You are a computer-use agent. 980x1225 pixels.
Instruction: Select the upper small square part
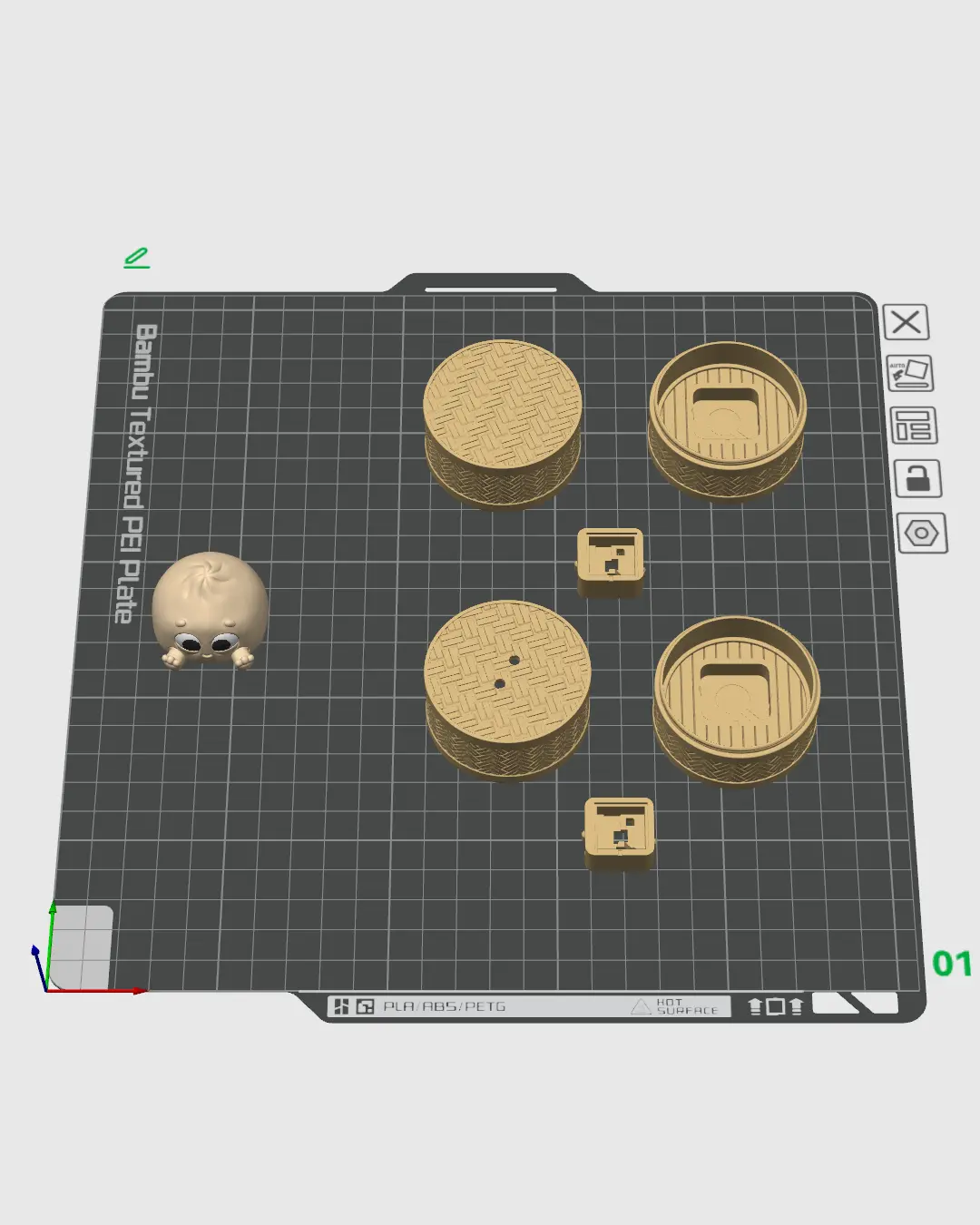611,563
